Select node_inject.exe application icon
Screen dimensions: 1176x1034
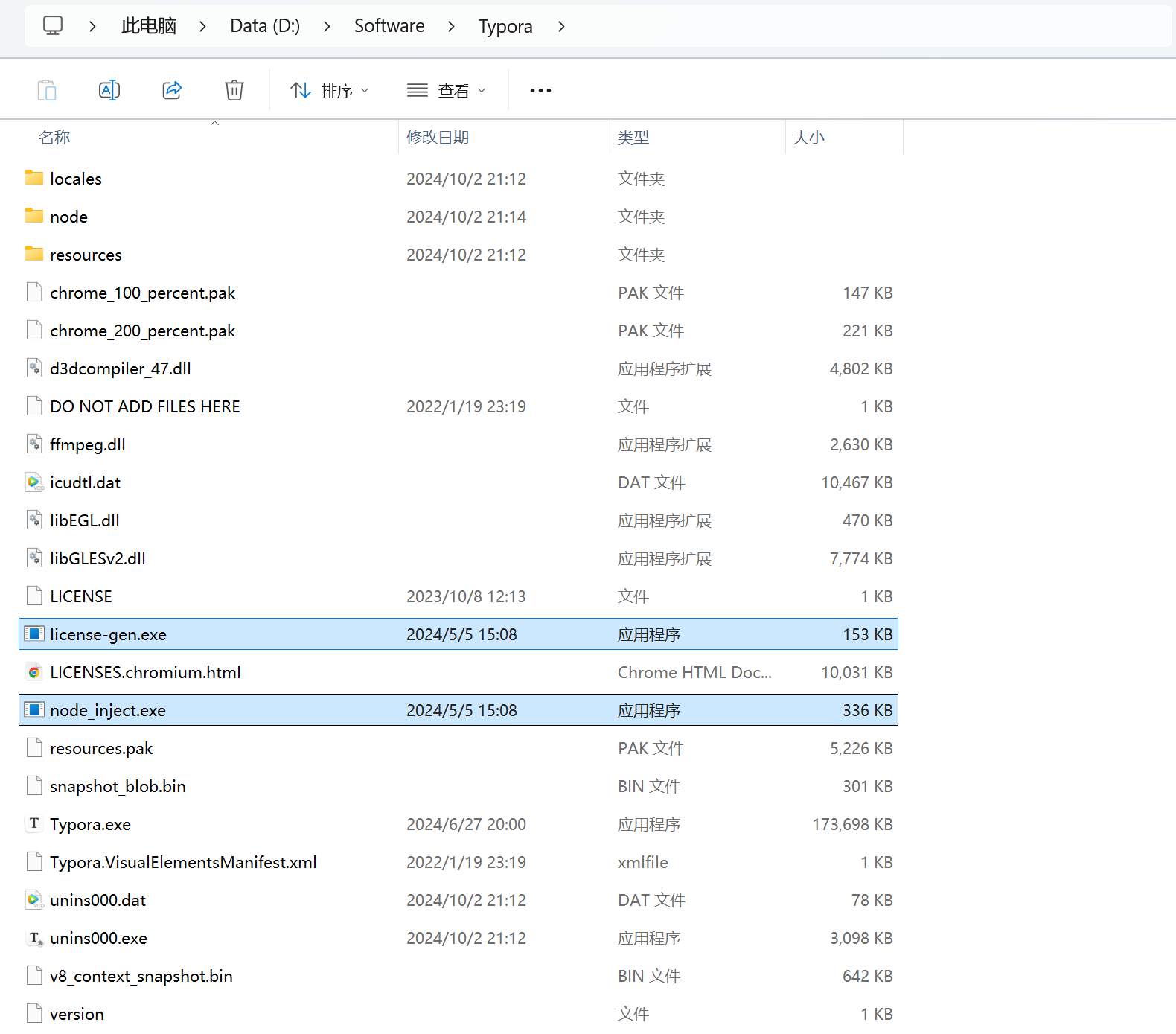point(34,709)
